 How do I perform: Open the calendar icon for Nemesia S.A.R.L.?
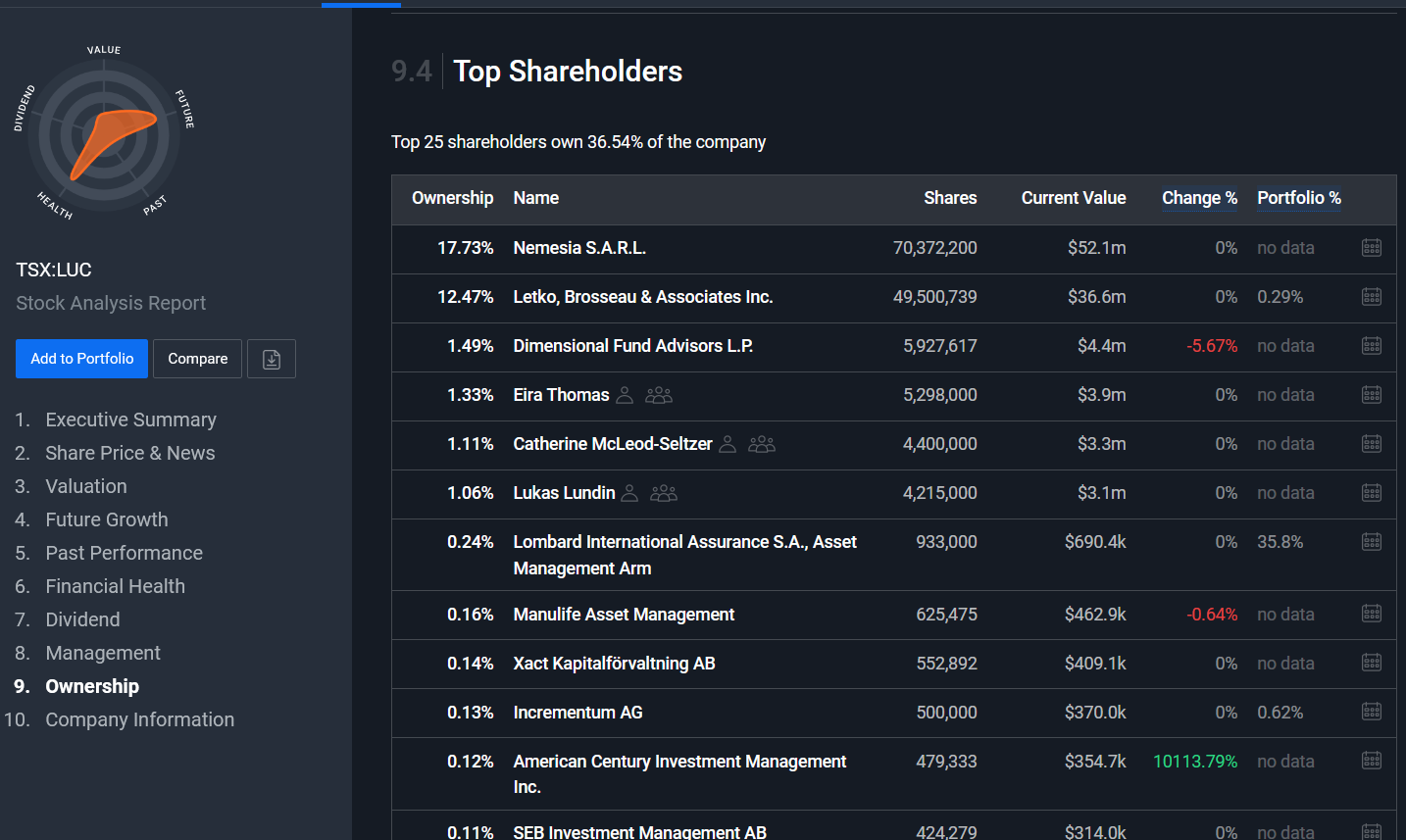click(x=1372, y=248)
